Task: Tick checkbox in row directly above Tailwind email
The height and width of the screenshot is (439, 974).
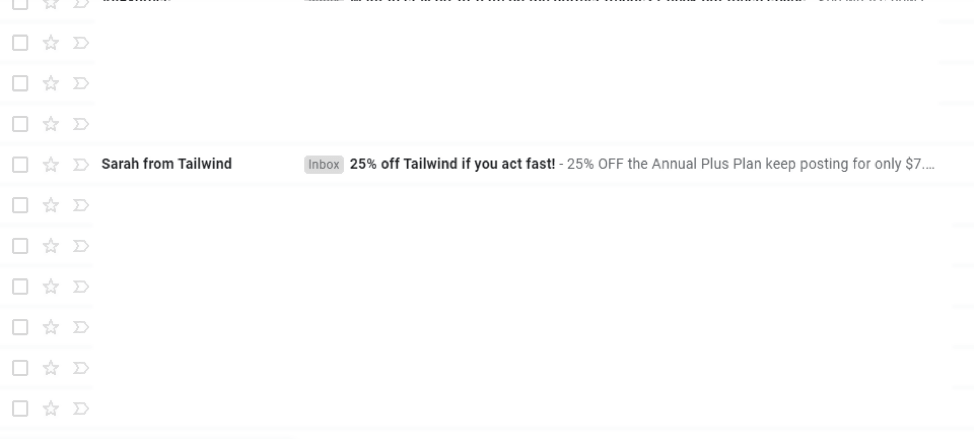Action: pyautogui.click(x=20, y=124)
